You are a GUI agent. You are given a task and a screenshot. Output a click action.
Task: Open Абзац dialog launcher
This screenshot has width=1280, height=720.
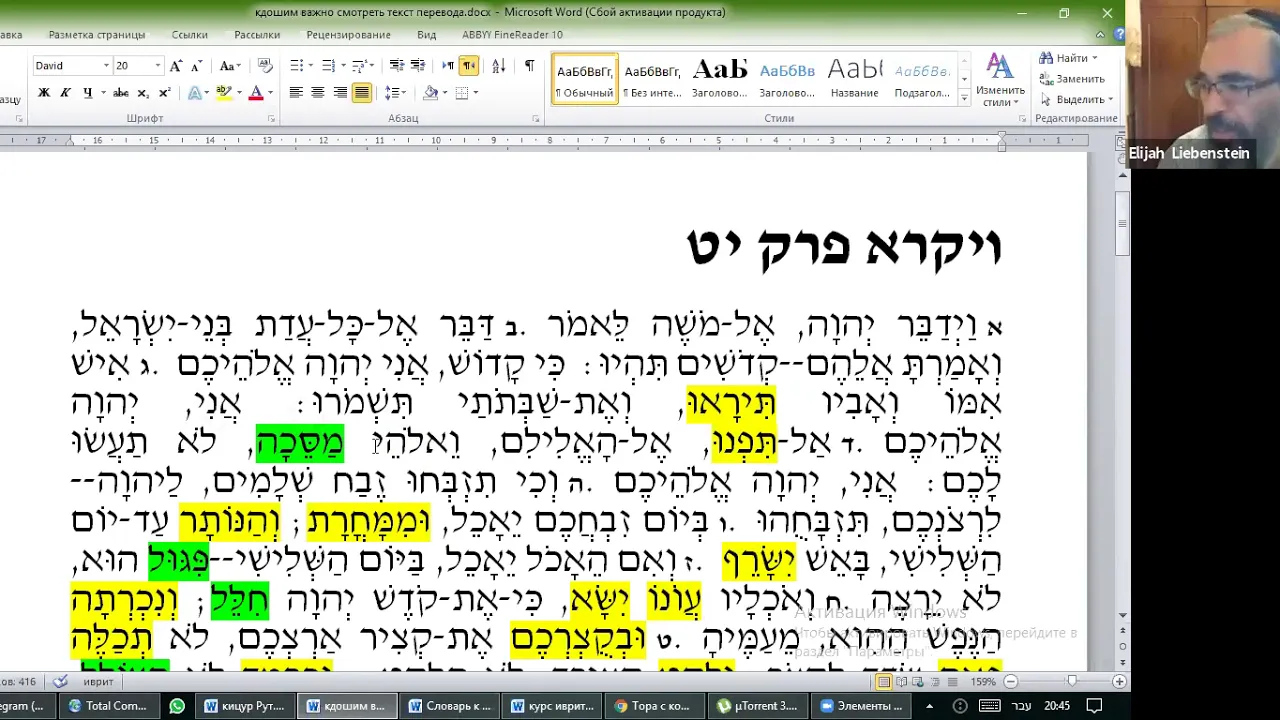pos(536,119)
